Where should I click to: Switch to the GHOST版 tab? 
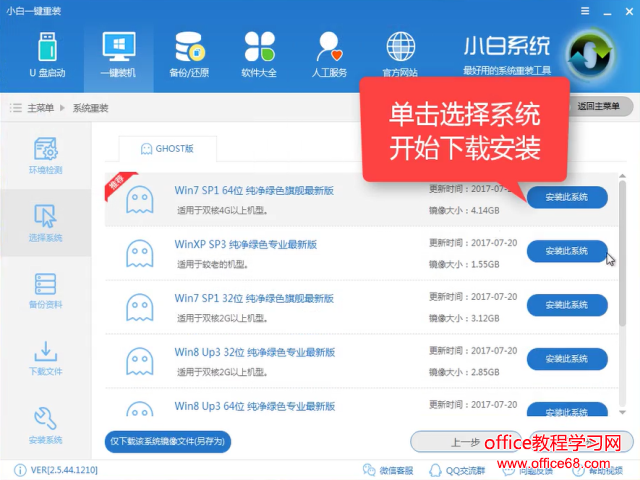[x=167, y=149]
